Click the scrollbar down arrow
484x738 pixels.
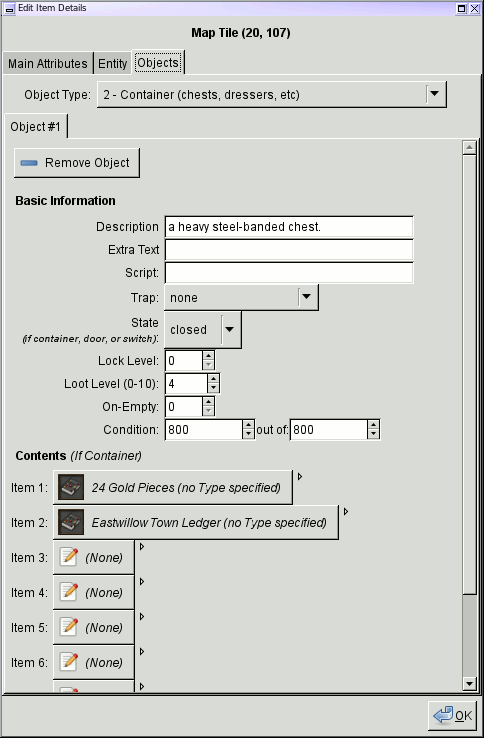469,684
